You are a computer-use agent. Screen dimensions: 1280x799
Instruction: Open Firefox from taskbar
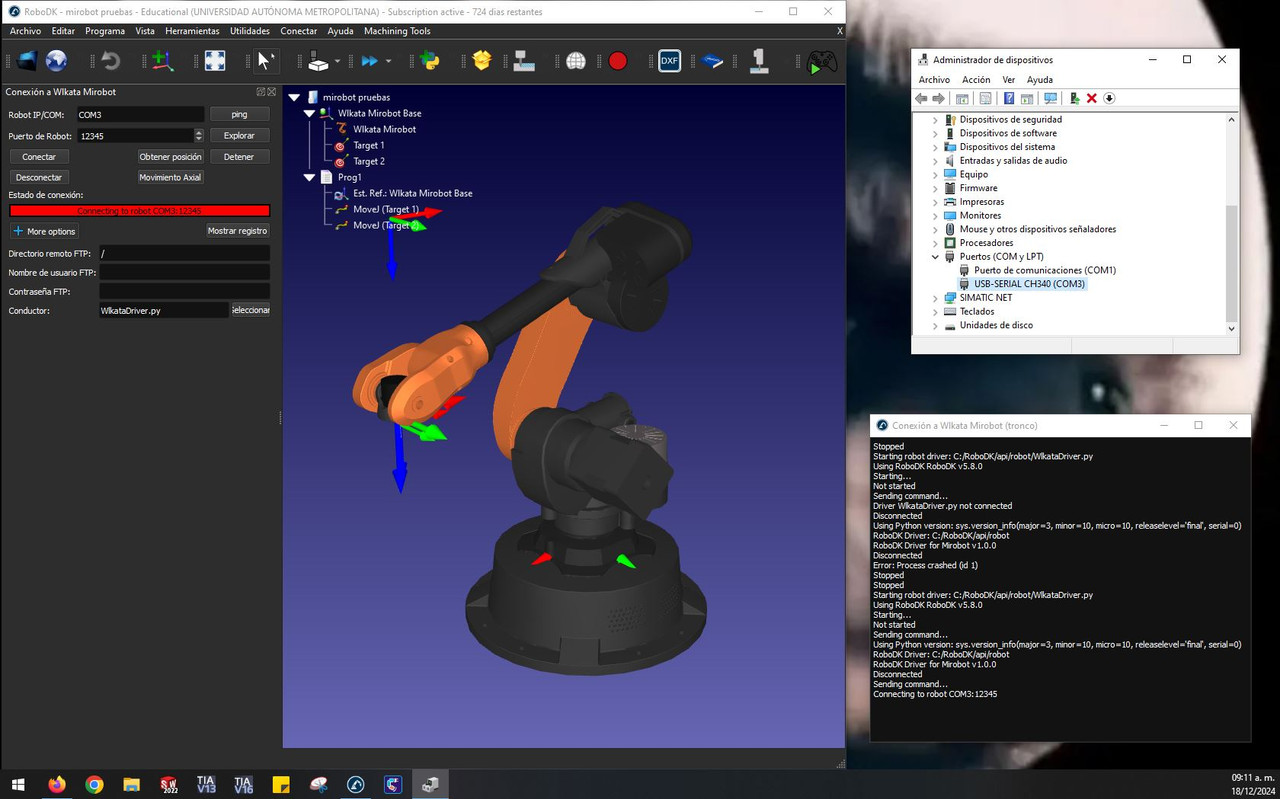(57, 785)
